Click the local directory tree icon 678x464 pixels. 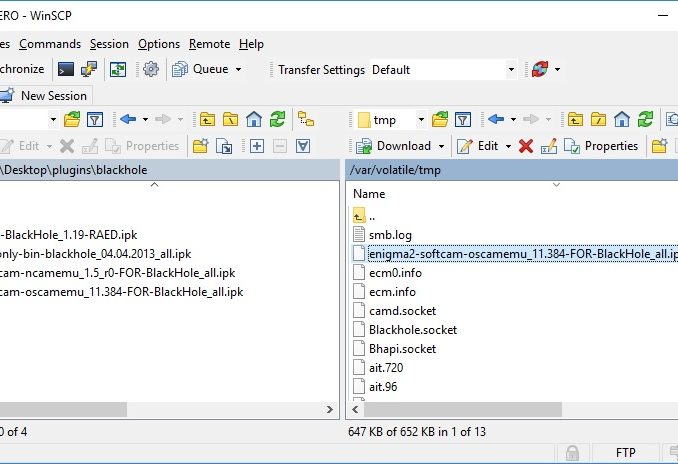(306, 119)
